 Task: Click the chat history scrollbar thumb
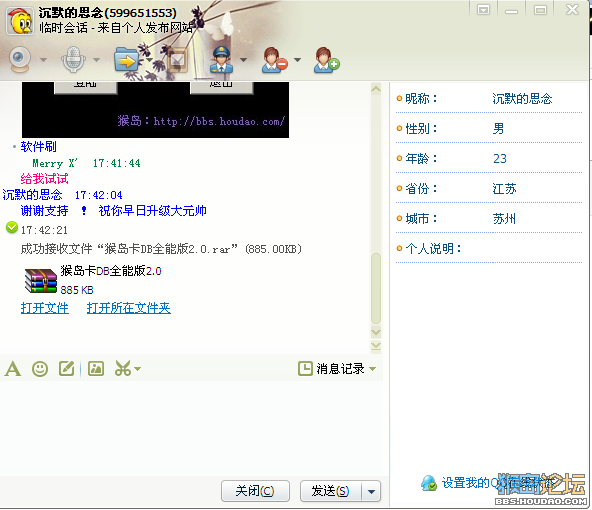click(x=376, y=288)
